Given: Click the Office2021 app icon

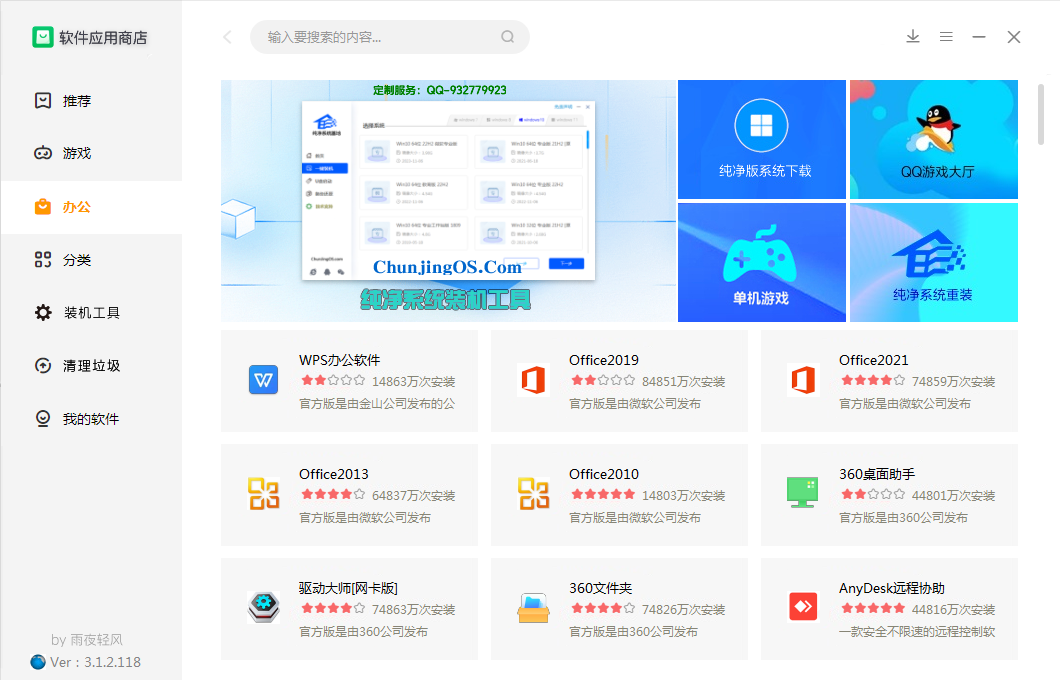Looking at the screenshot, I should click(x=803, y=380).
